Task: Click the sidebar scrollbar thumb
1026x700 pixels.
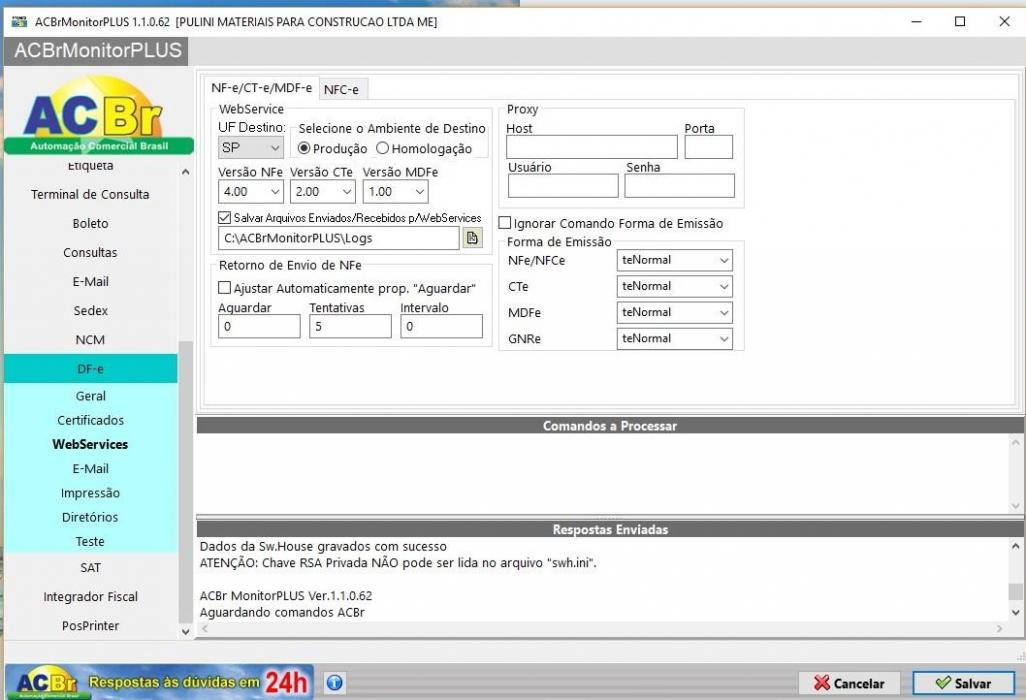Action: [x=185, y=481]
